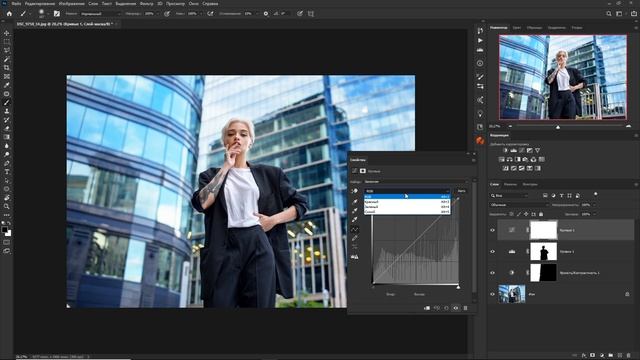Click the Home icon in options bar
Image resolution: width=640 pixels, height=360 pixels.
[x=9, y=13]
